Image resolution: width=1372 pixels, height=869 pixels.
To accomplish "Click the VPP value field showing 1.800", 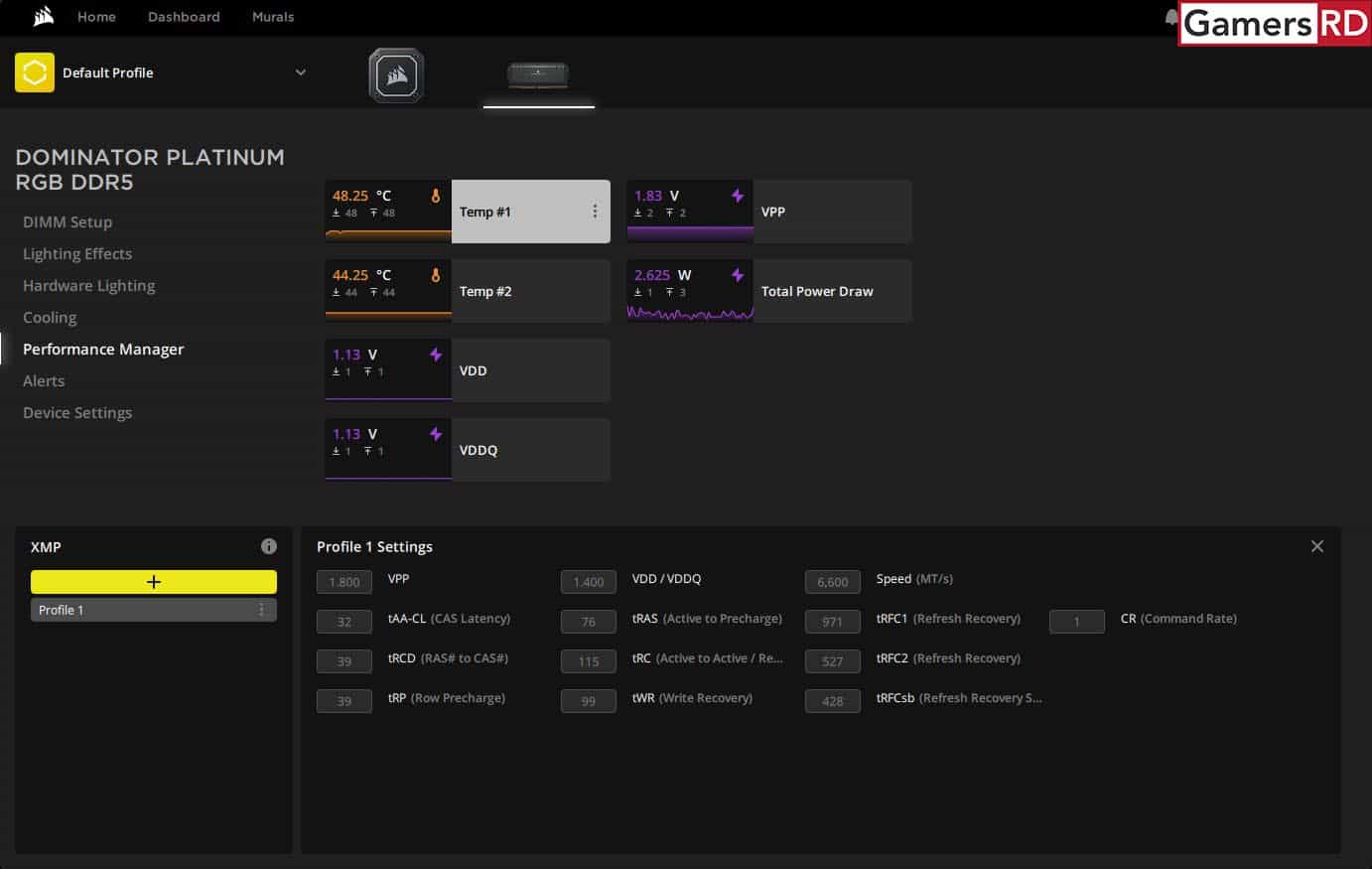I will click(344, 582).
